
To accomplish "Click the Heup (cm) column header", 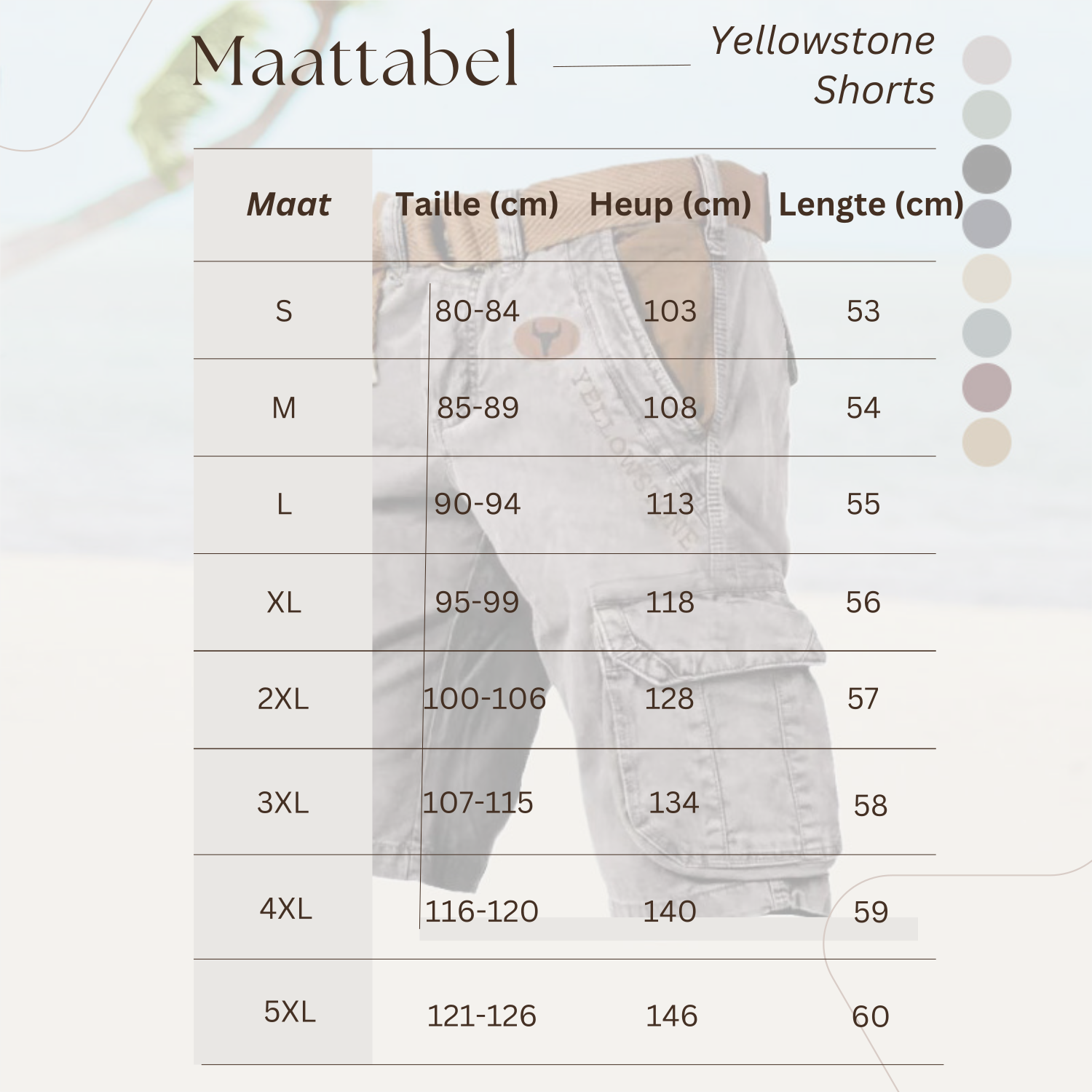I will [x=670, y=205].
